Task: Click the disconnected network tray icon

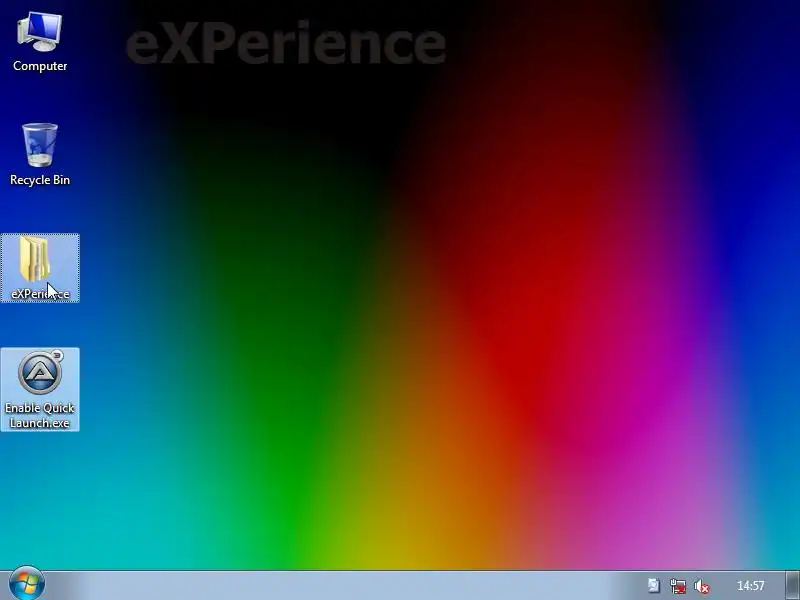Action: [678, 586]
